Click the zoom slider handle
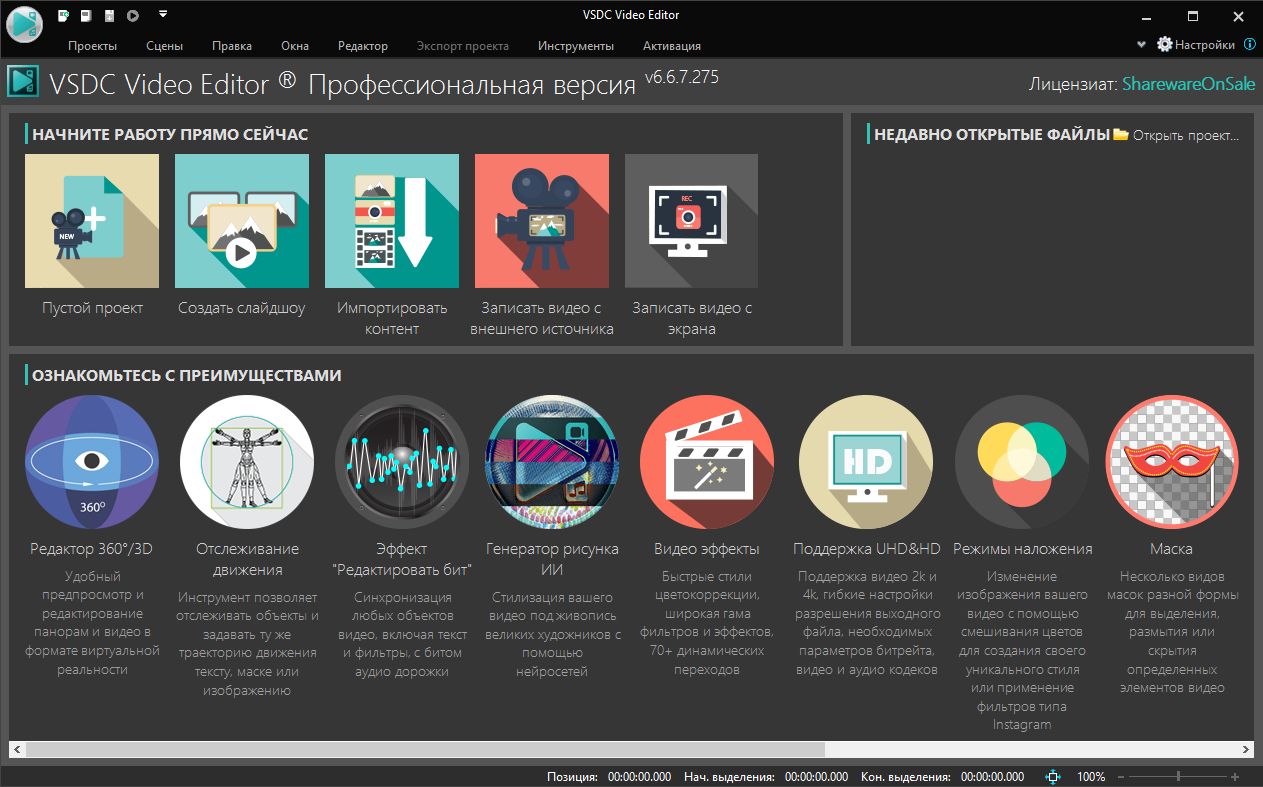This screenshot has height=787, width=1263. click(x=1179, y=777)
